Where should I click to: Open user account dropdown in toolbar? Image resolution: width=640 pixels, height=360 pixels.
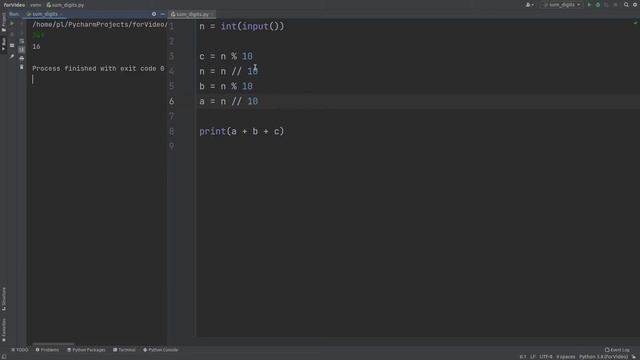point(529,5)
